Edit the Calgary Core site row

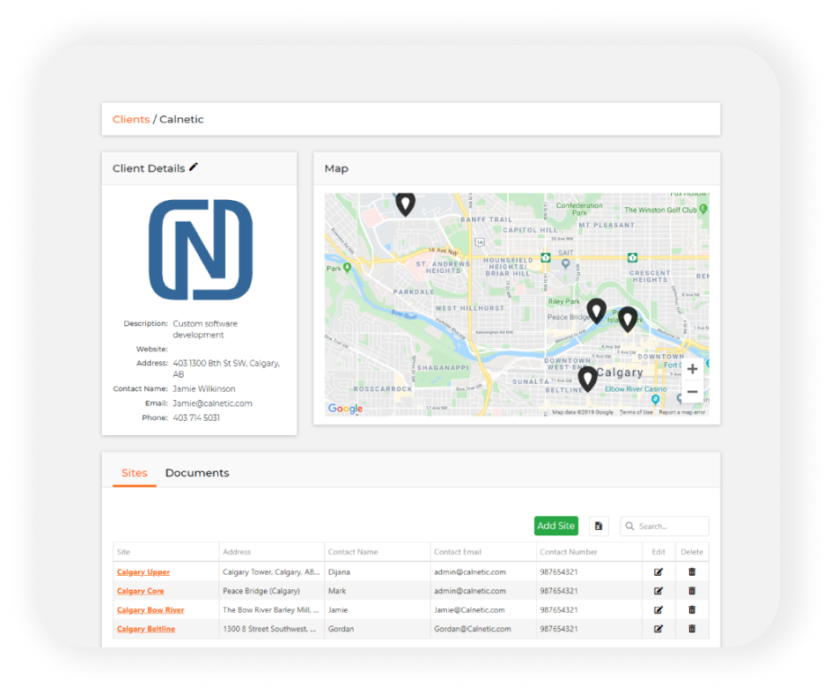point(658,591)
